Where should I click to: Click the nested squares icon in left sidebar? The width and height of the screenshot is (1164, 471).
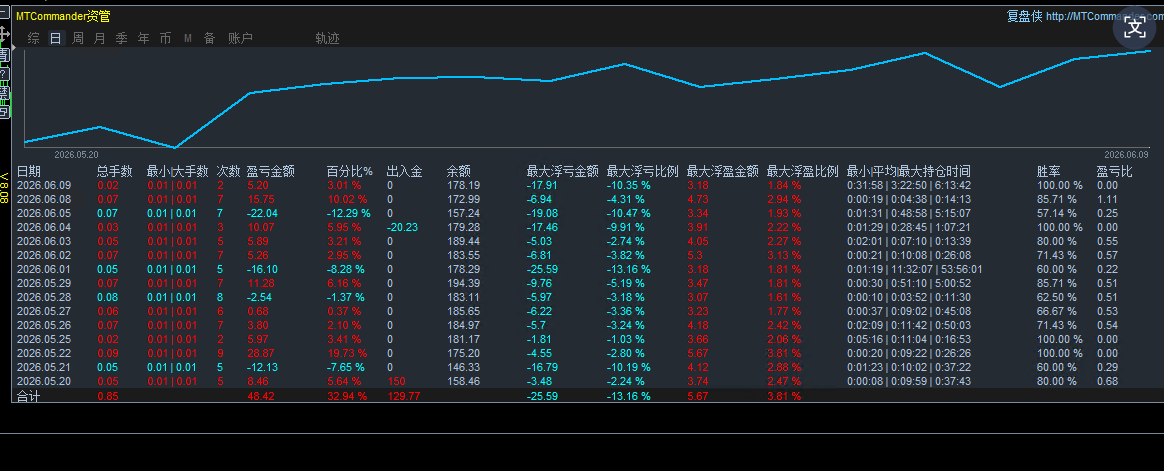4,111
